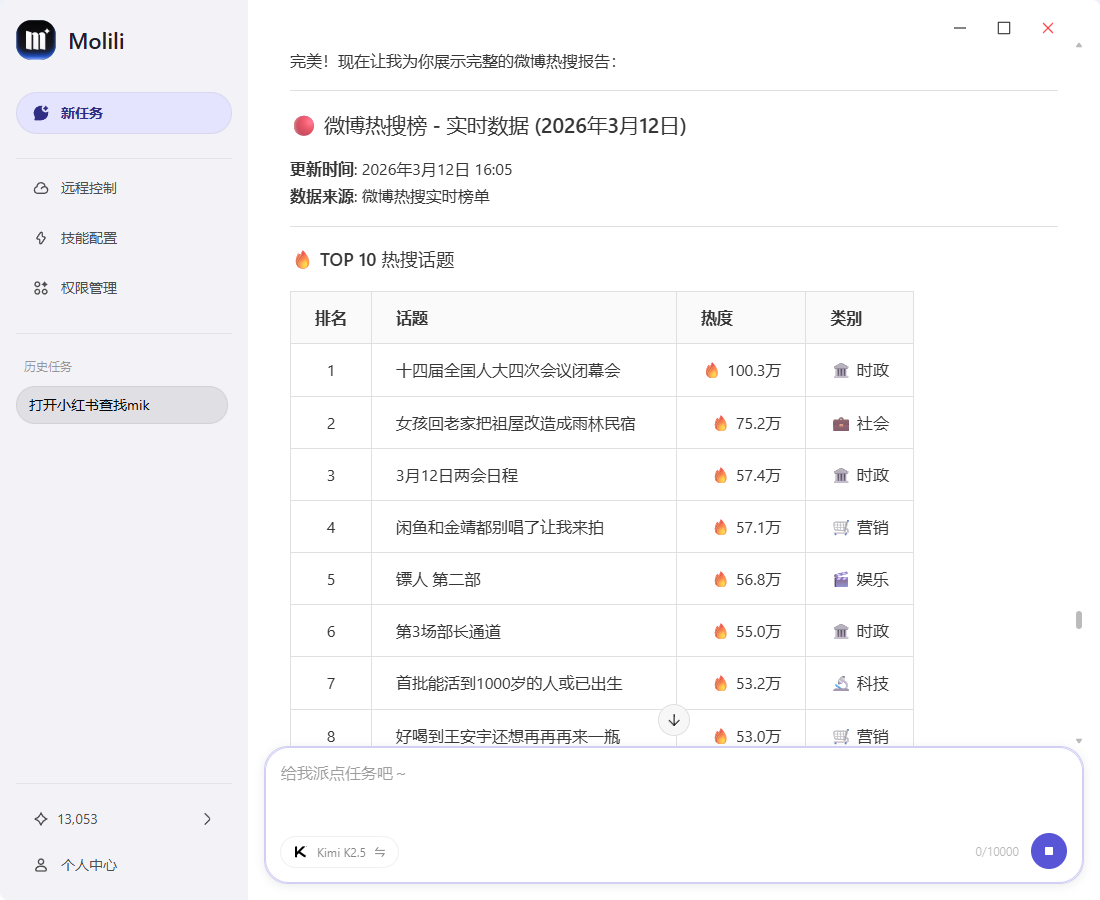Image resolution: width=1100 pixels, height=900 pixels.
Task: Click the Molili logo icon
Action: tap(36, 40)
